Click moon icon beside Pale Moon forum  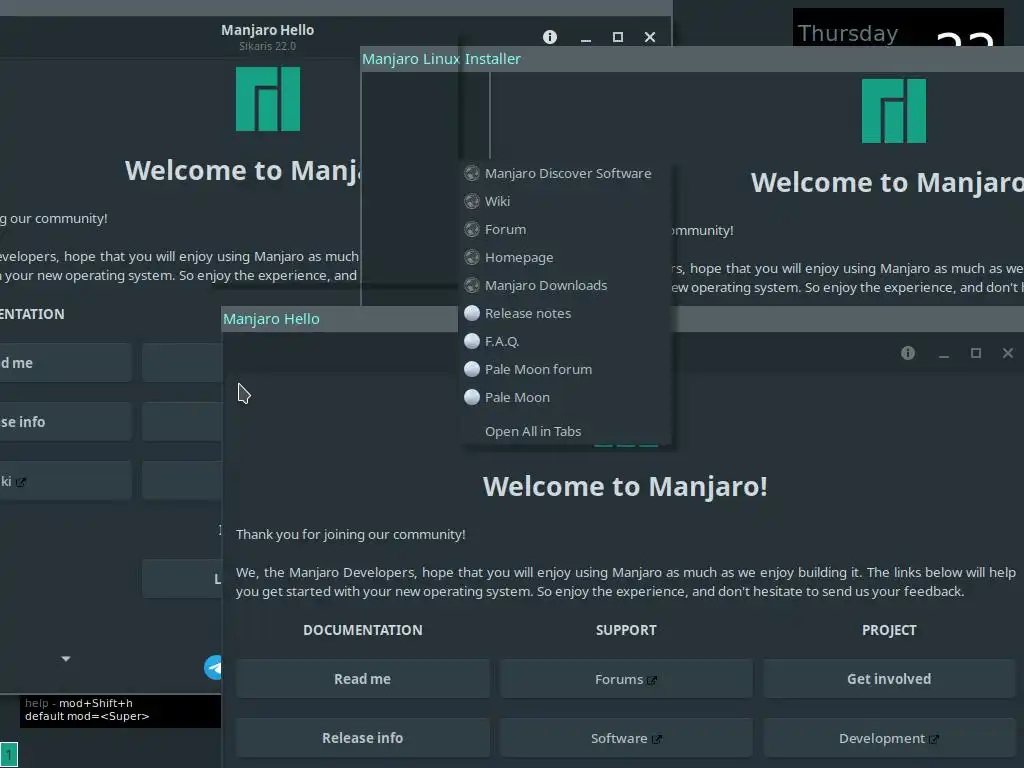(472, 370)
